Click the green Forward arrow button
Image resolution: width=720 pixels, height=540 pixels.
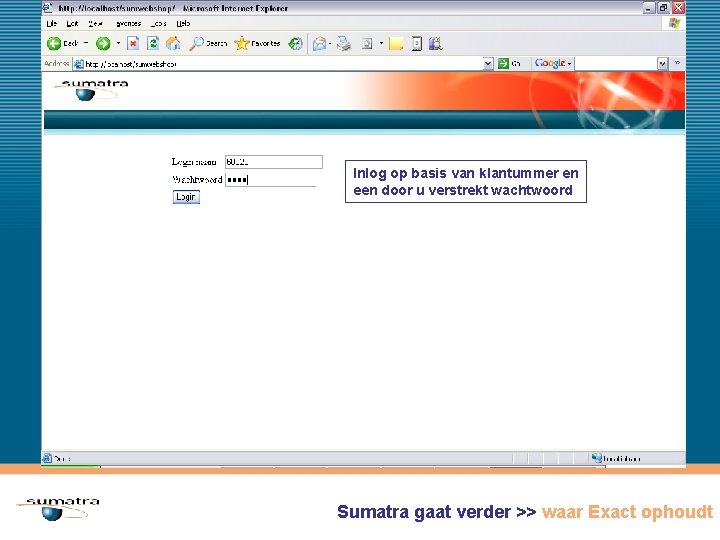click(103, 44)
